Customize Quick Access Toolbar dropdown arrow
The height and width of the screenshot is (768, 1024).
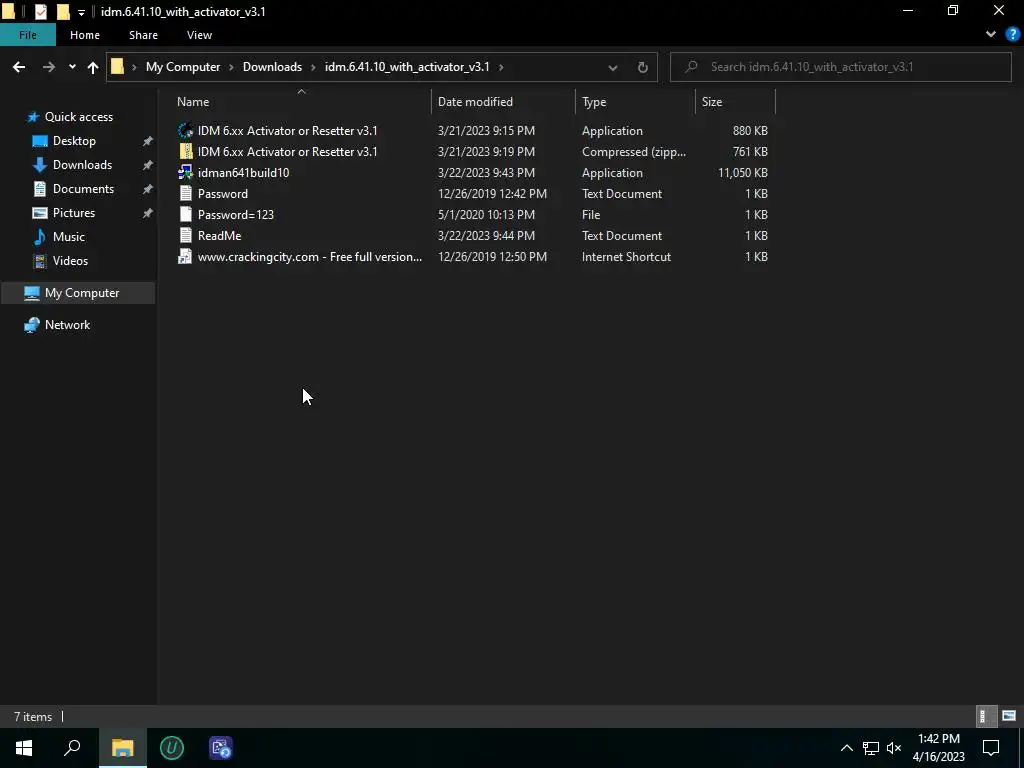81,12
